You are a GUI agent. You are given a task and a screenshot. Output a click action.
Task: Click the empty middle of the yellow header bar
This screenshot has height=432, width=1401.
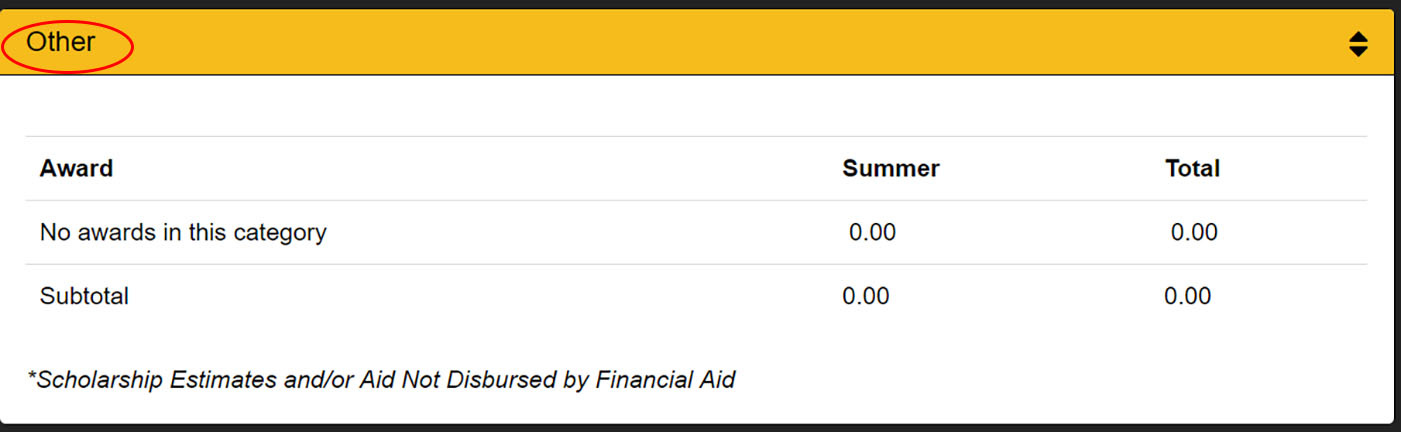700,43
